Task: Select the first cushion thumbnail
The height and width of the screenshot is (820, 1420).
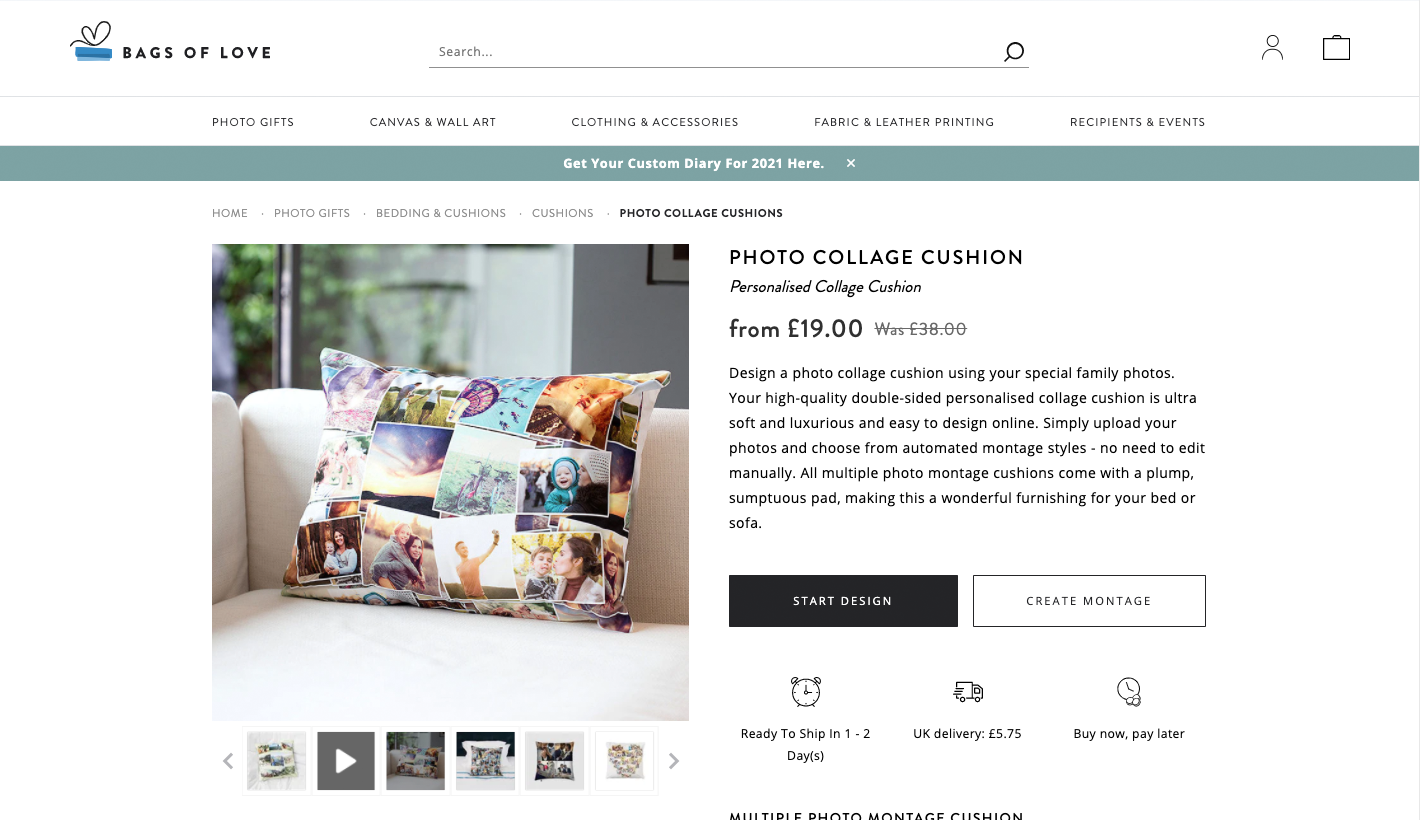Action: coord(277,761)
